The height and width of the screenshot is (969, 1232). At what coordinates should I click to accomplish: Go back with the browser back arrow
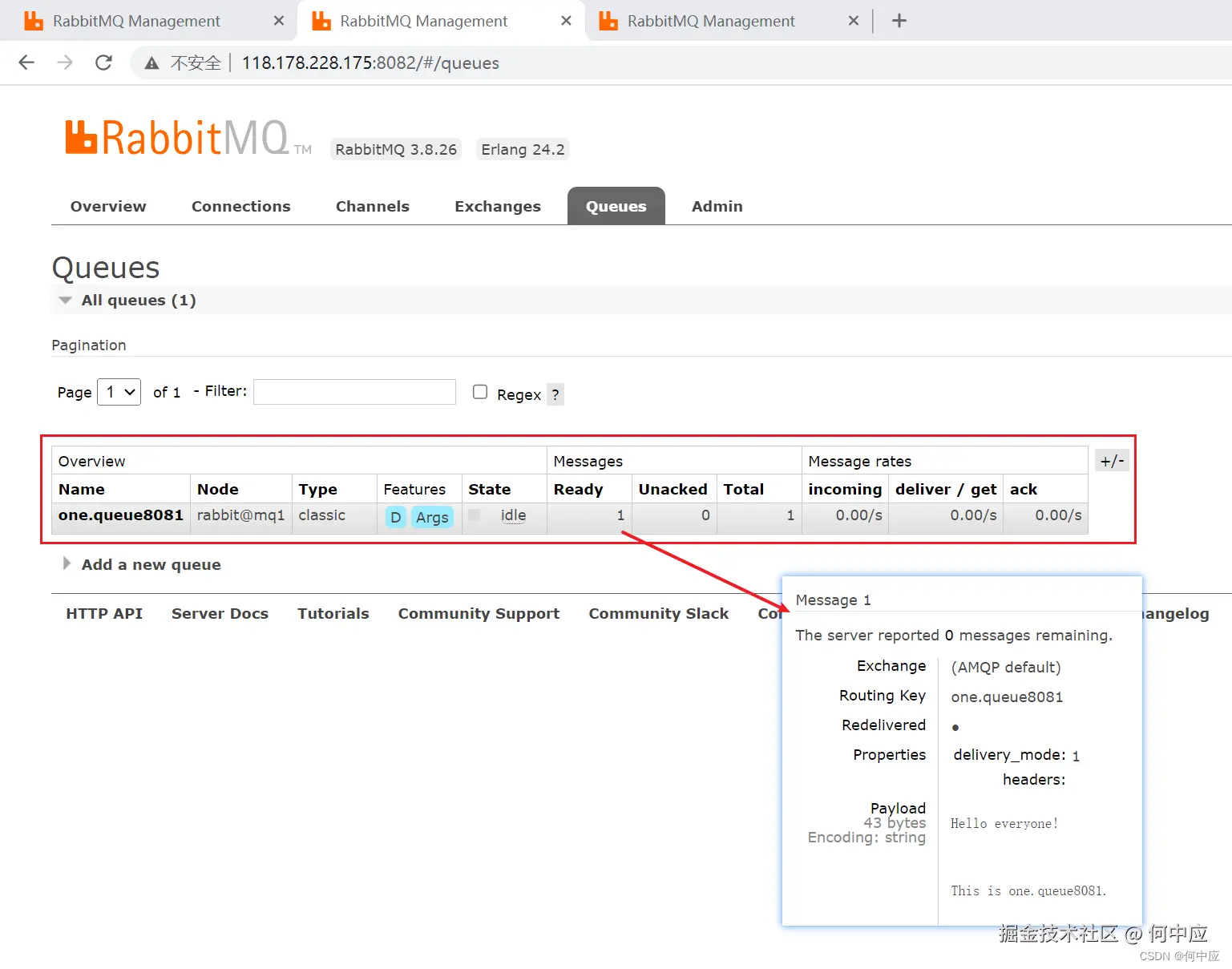coord(26,63)
